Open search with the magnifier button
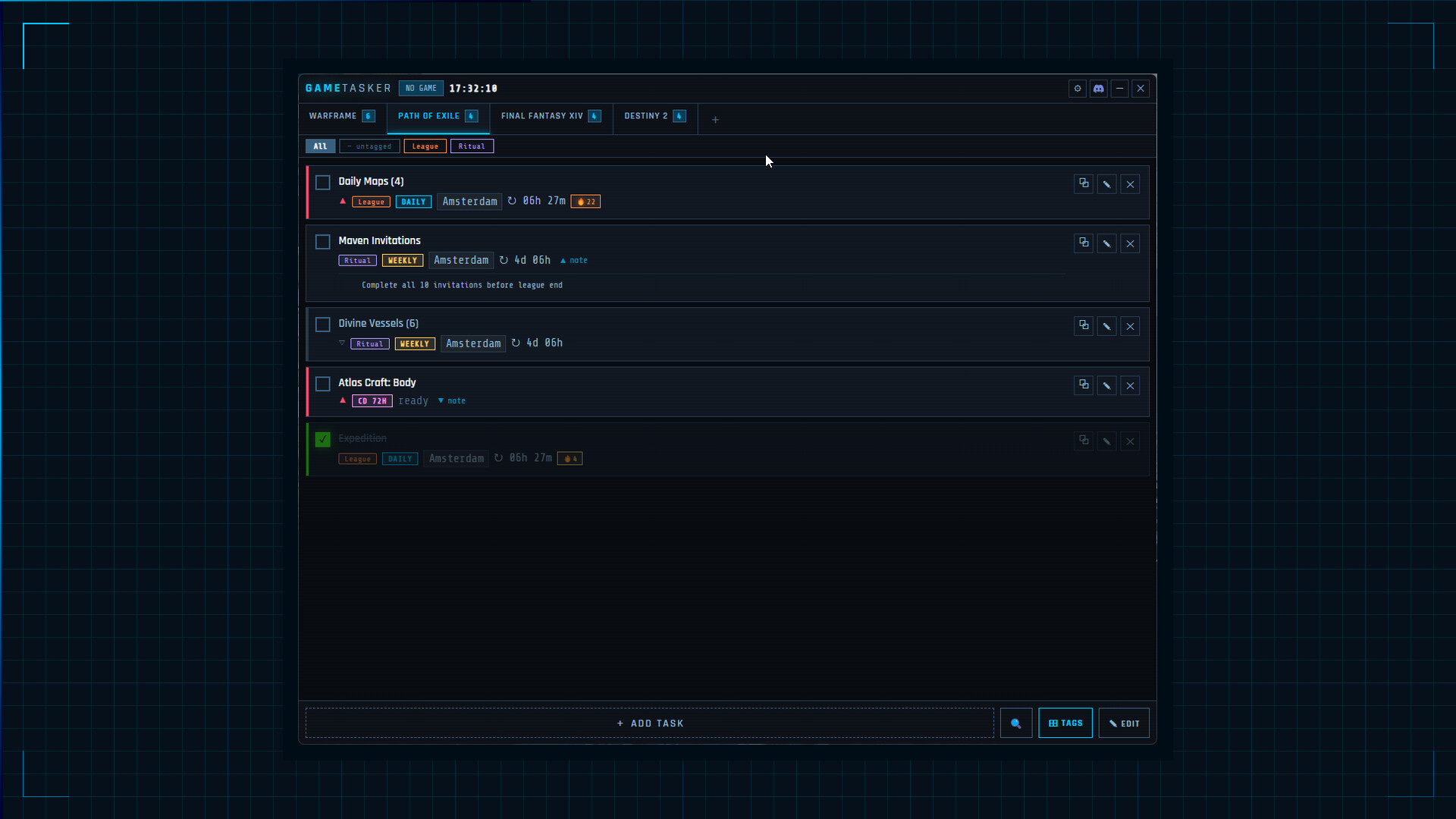This screenshot has width=1456, height=819. point(1015,723)
